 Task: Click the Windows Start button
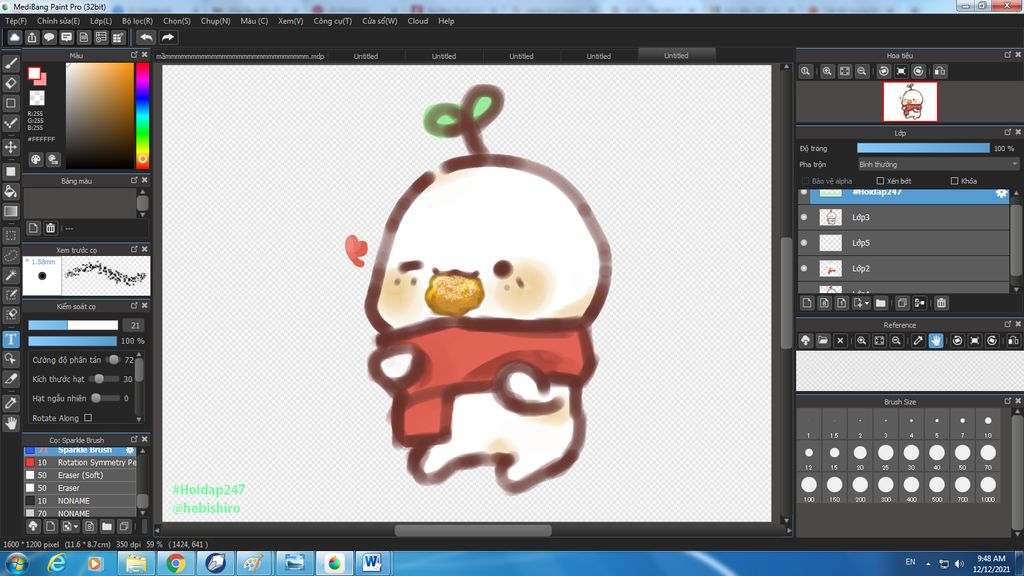click(x=16, y=563)
